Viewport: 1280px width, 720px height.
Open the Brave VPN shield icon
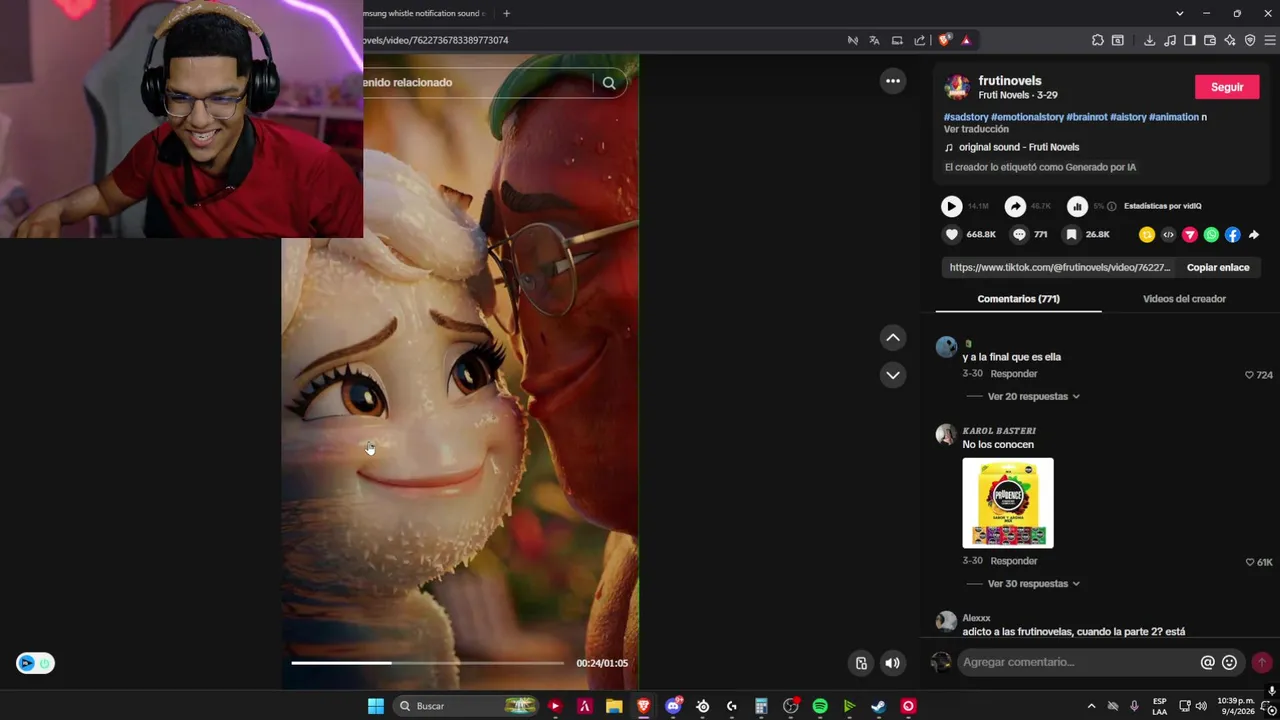[1250, 40]
